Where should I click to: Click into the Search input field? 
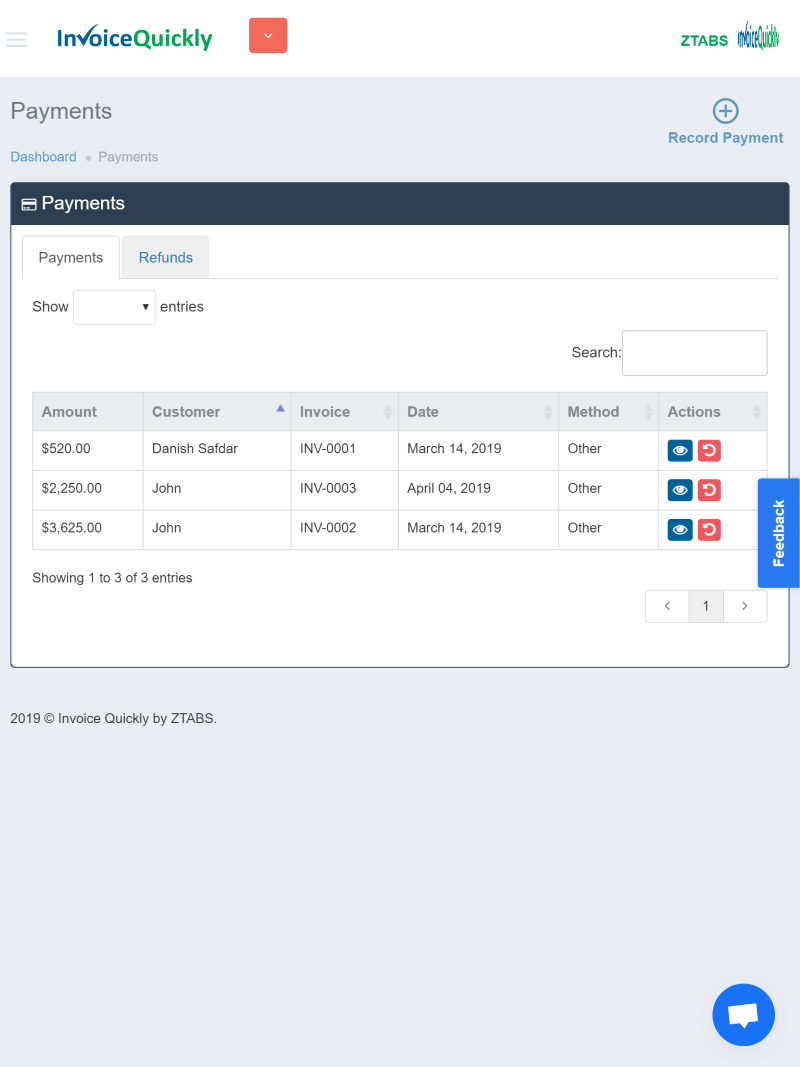(x=694, y=353)
